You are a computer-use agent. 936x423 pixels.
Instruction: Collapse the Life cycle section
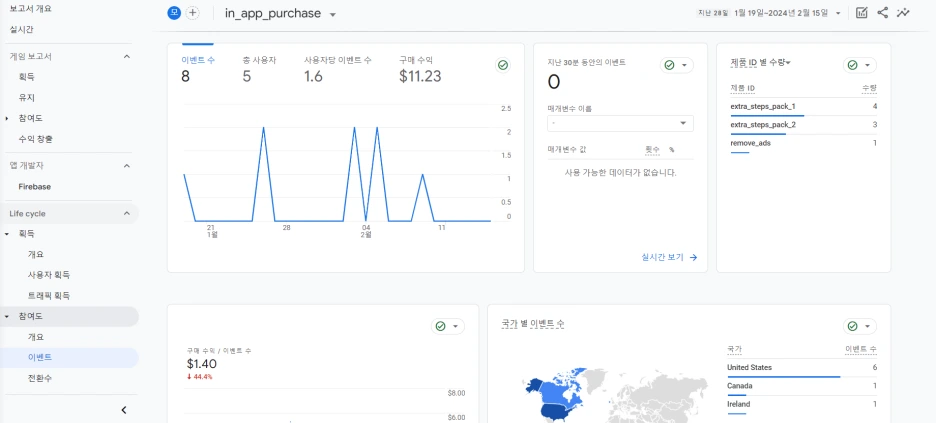(x=126, y=213)
